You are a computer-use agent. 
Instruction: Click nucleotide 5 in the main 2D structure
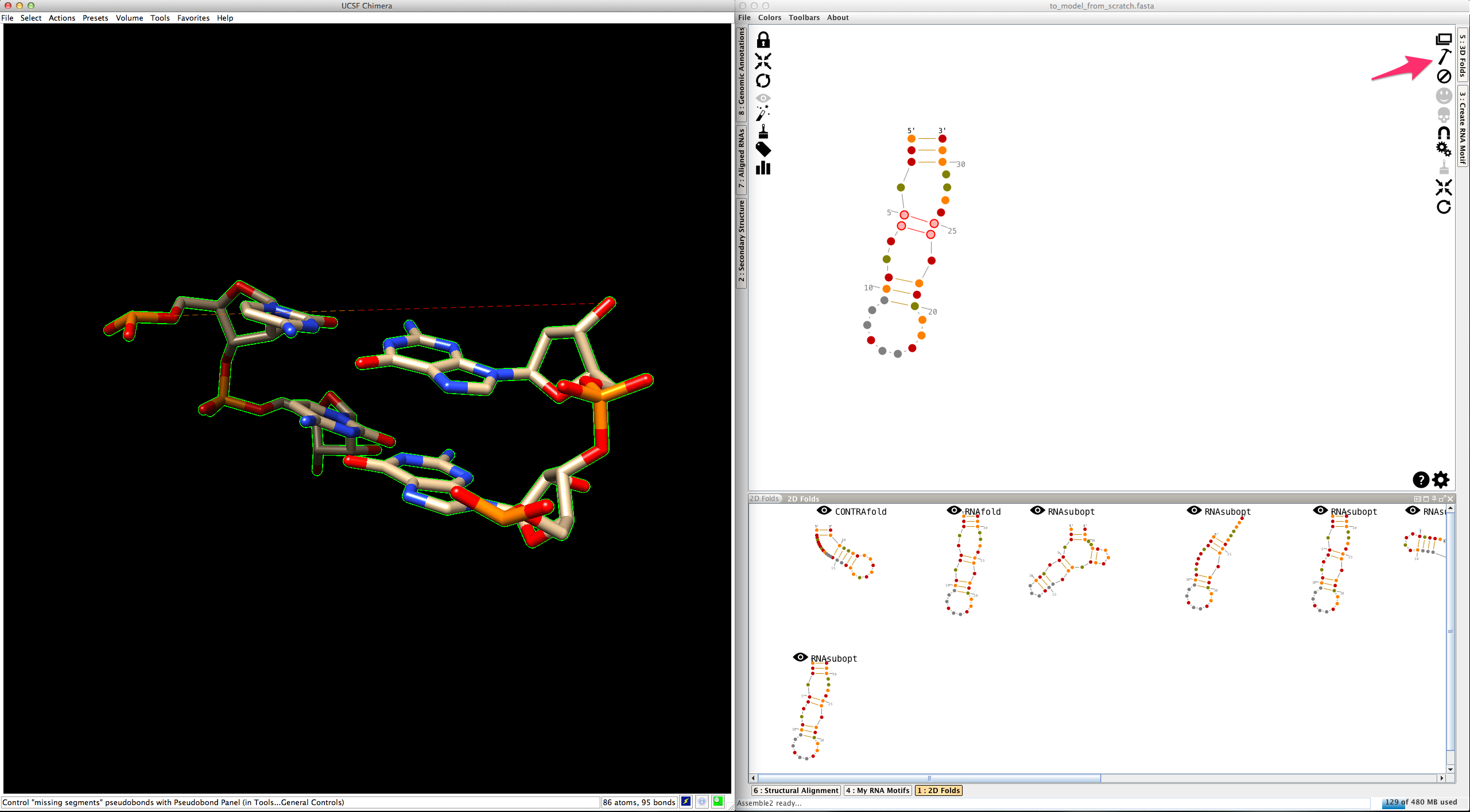tap(904, 215)
